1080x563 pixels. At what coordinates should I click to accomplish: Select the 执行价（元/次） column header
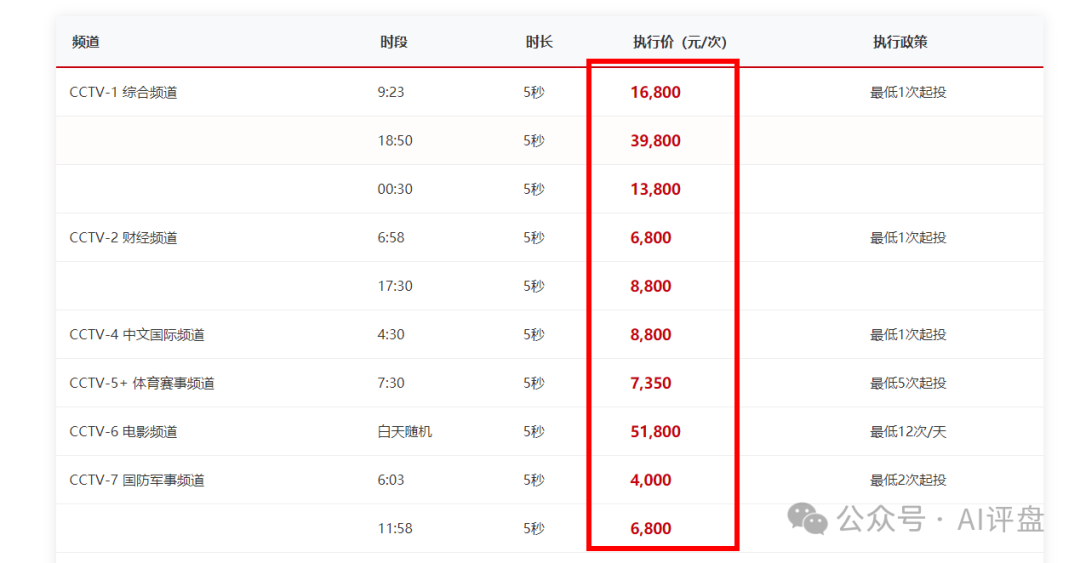pos(679,42)
